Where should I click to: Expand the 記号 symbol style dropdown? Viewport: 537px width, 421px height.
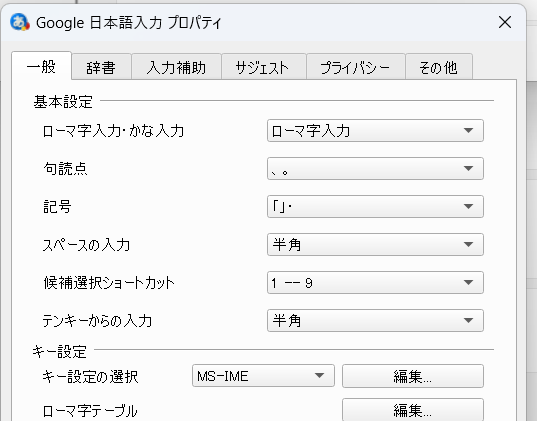[375, 207]
